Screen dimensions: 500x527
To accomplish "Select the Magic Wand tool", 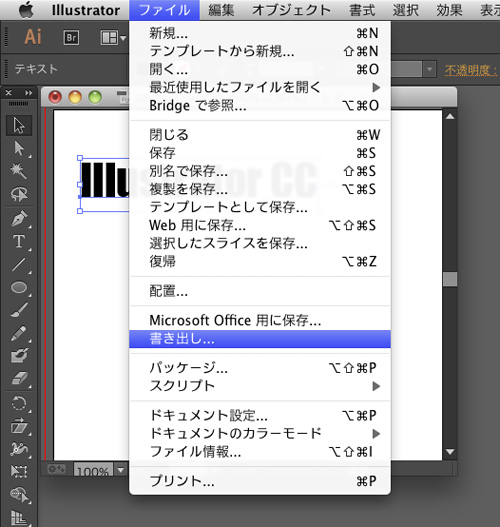I will (19, 171).
